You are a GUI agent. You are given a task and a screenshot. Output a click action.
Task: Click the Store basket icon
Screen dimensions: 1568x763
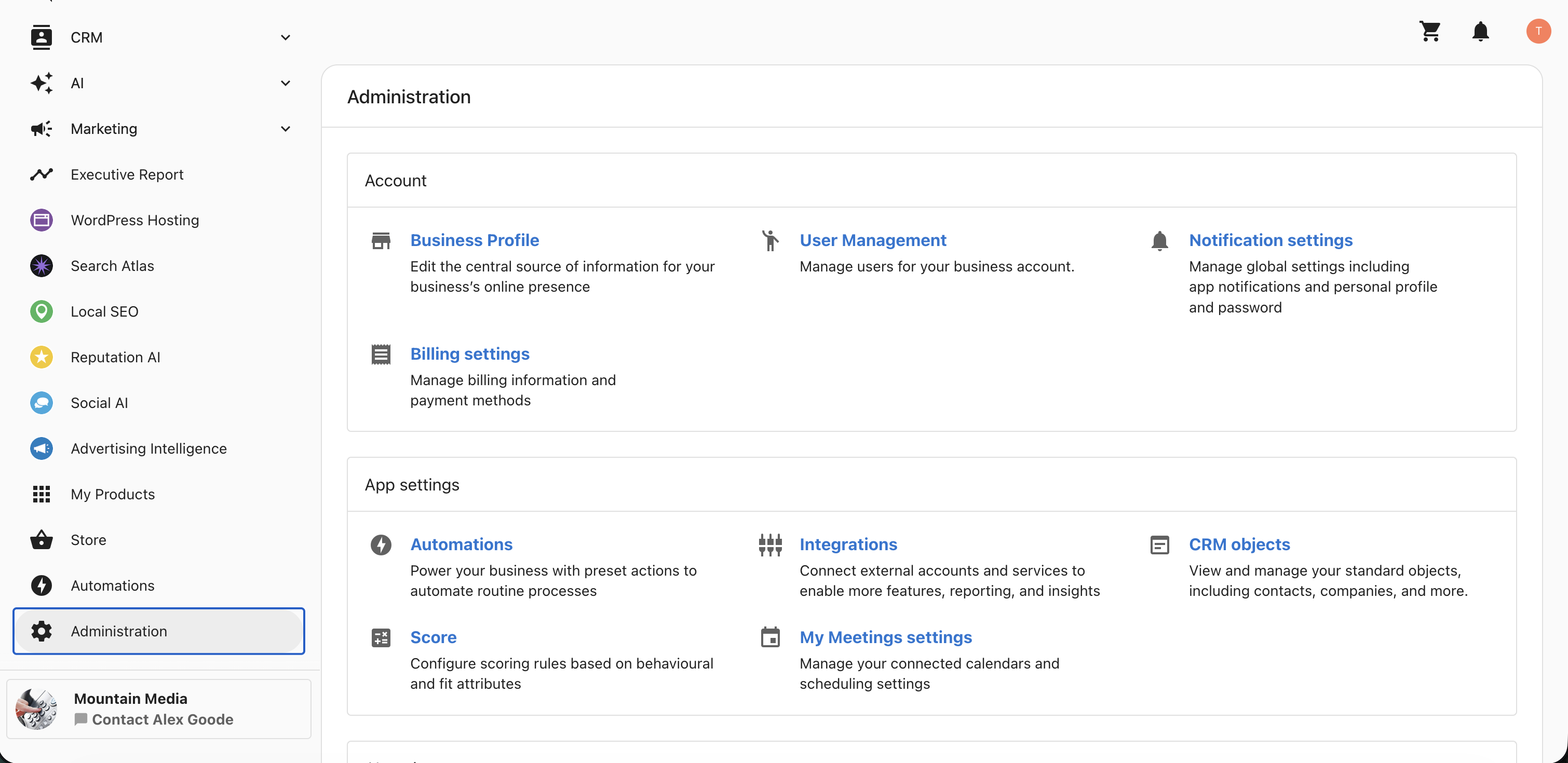click(x=42, y=539)
